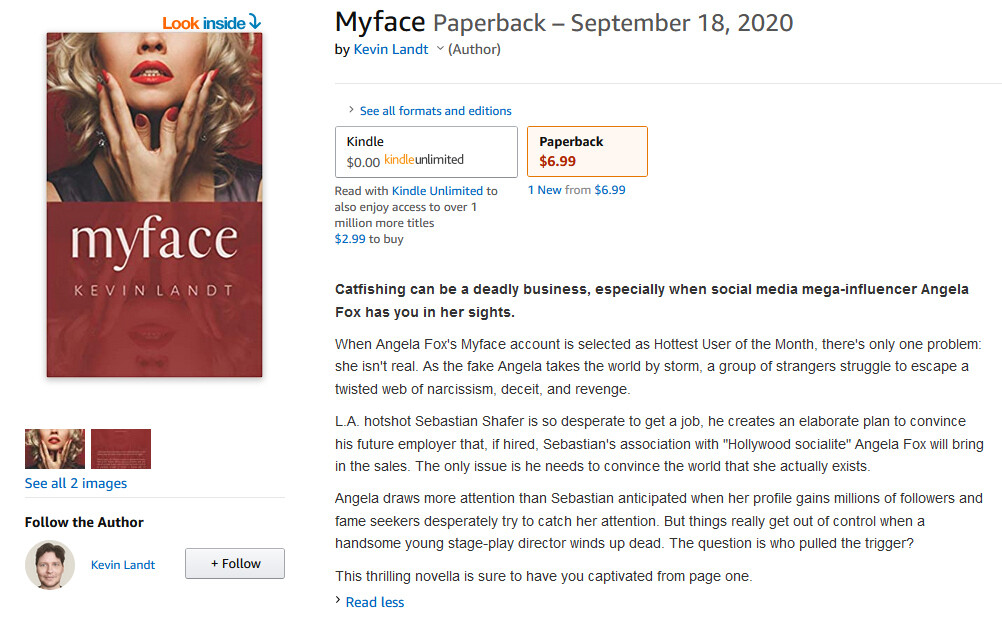Open Kevin Landt link under Follow the Author
The height and width of the screenshot is (621, 1002).
123,565
